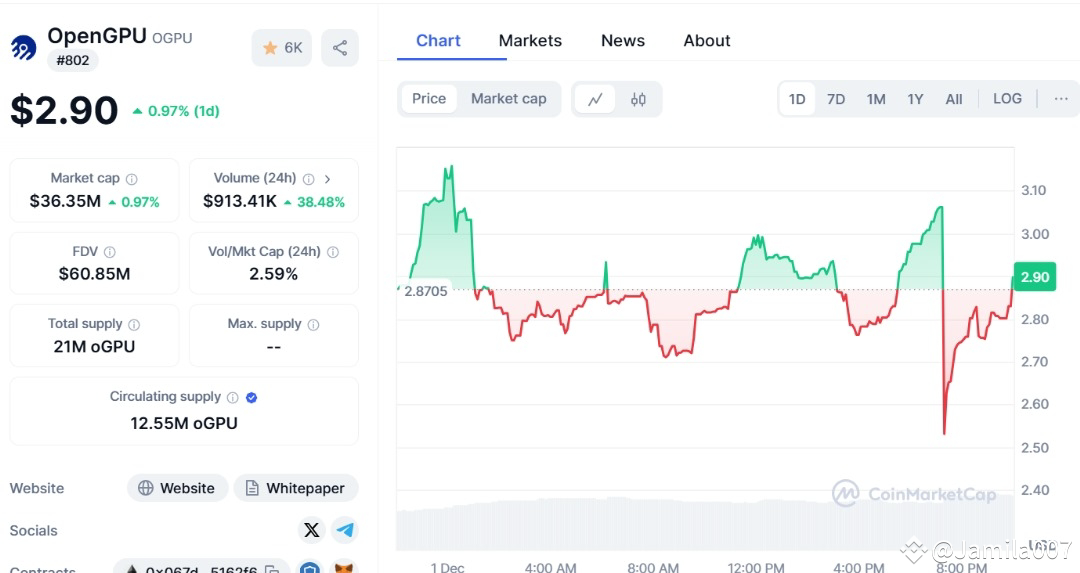Click the 2.50 price axis label
Screen dimensions: 1080x573
pos(1035,448)
